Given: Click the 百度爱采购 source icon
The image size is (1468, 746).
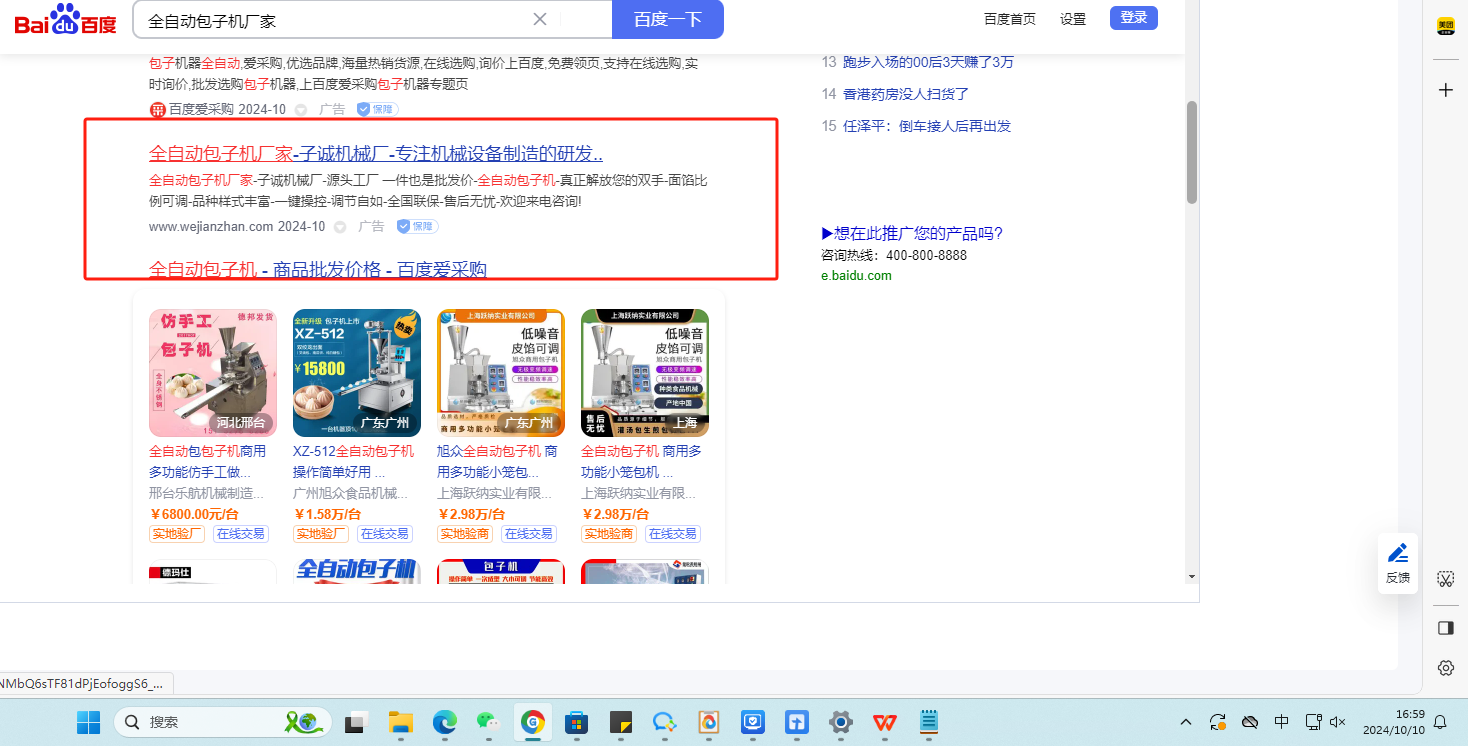Looking at the screenshot, I should pyautogui.click(x=157, y=110).
